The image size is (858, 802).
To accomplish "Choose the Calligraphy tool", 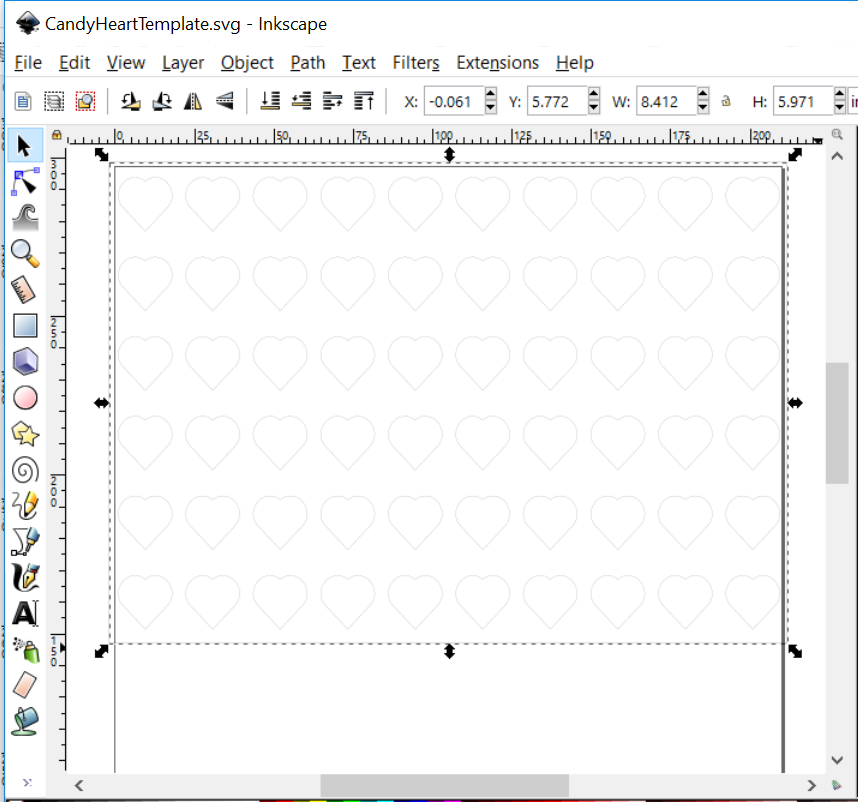I will point(25,577).
